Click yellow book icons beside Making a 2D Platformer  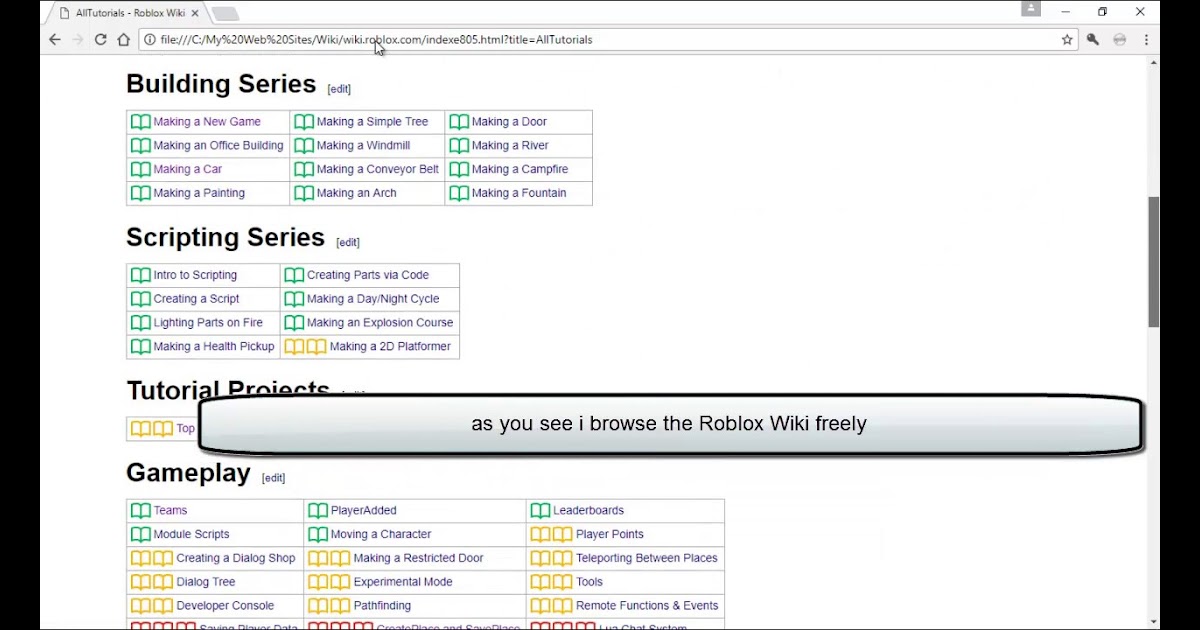tap(305, 347)
